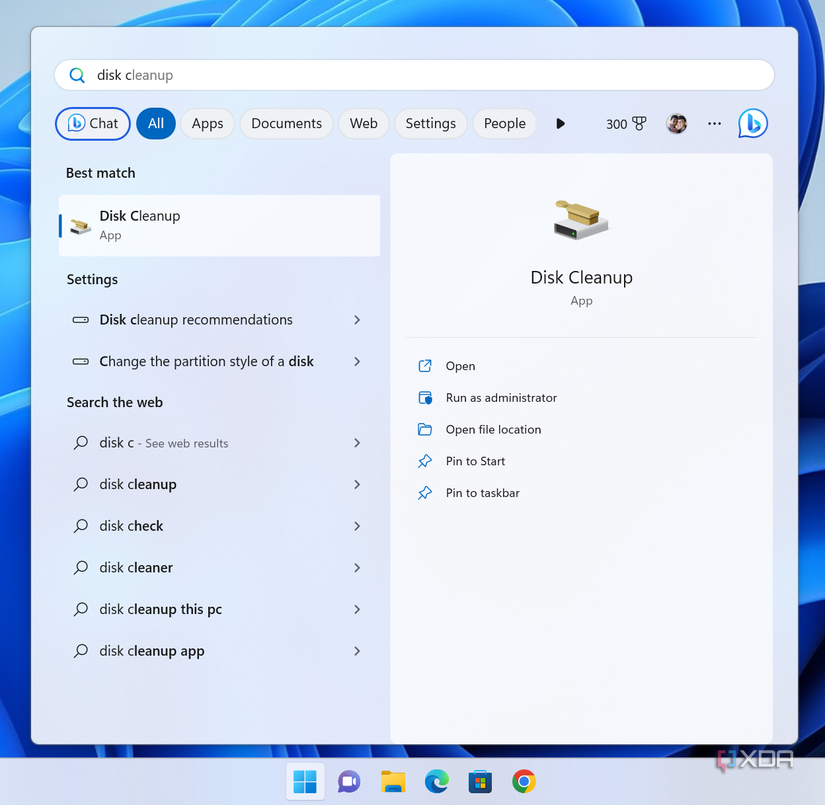Expand the 'disk check' web suggestion

[357, 525]
